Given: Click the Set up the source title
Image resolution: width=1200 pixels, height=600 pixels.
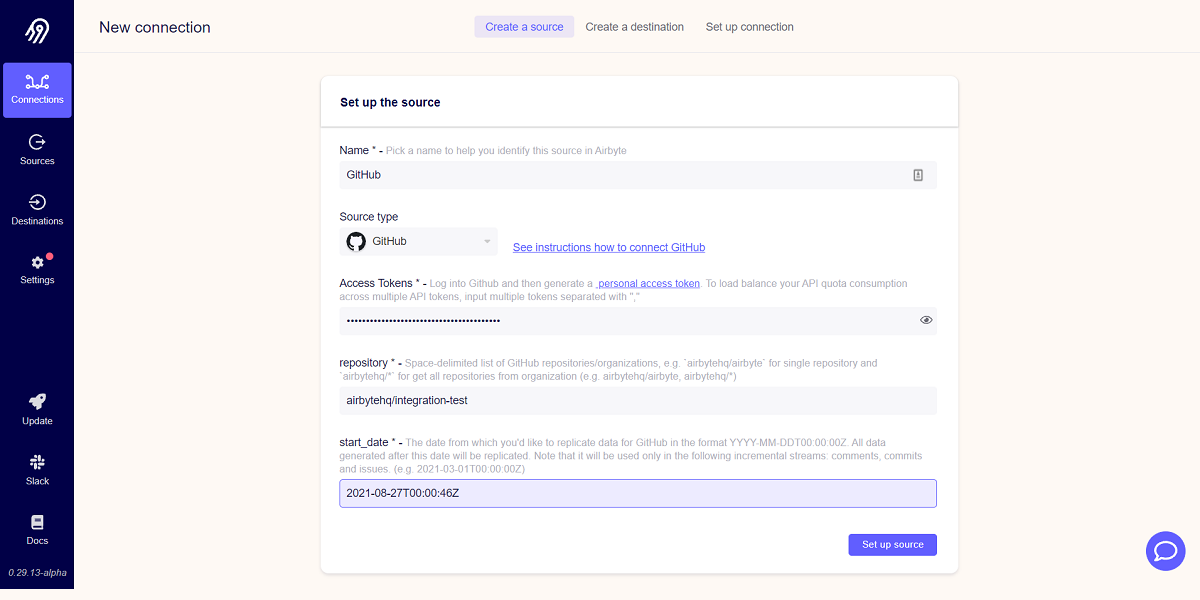Looking at the screenshot, I should click(390, 102).
